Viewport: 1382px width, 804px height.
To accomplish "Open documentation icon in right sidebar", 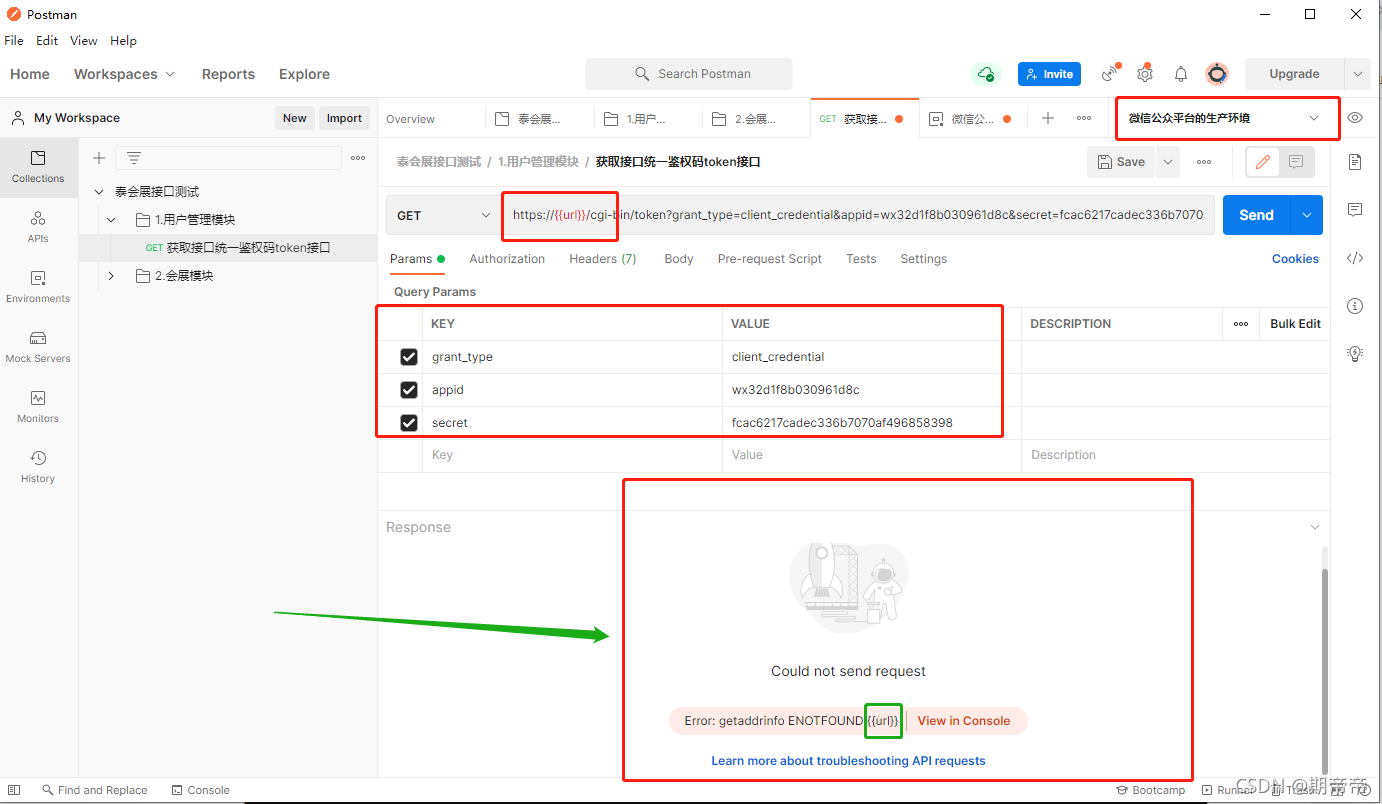I will coord(1355,162).
